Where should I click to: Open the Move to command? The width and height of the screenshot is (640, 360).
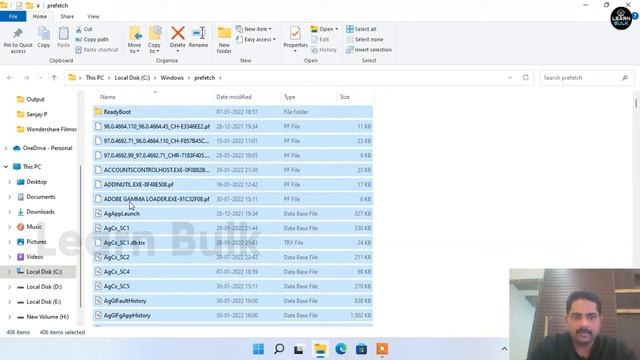pos(134,40)
